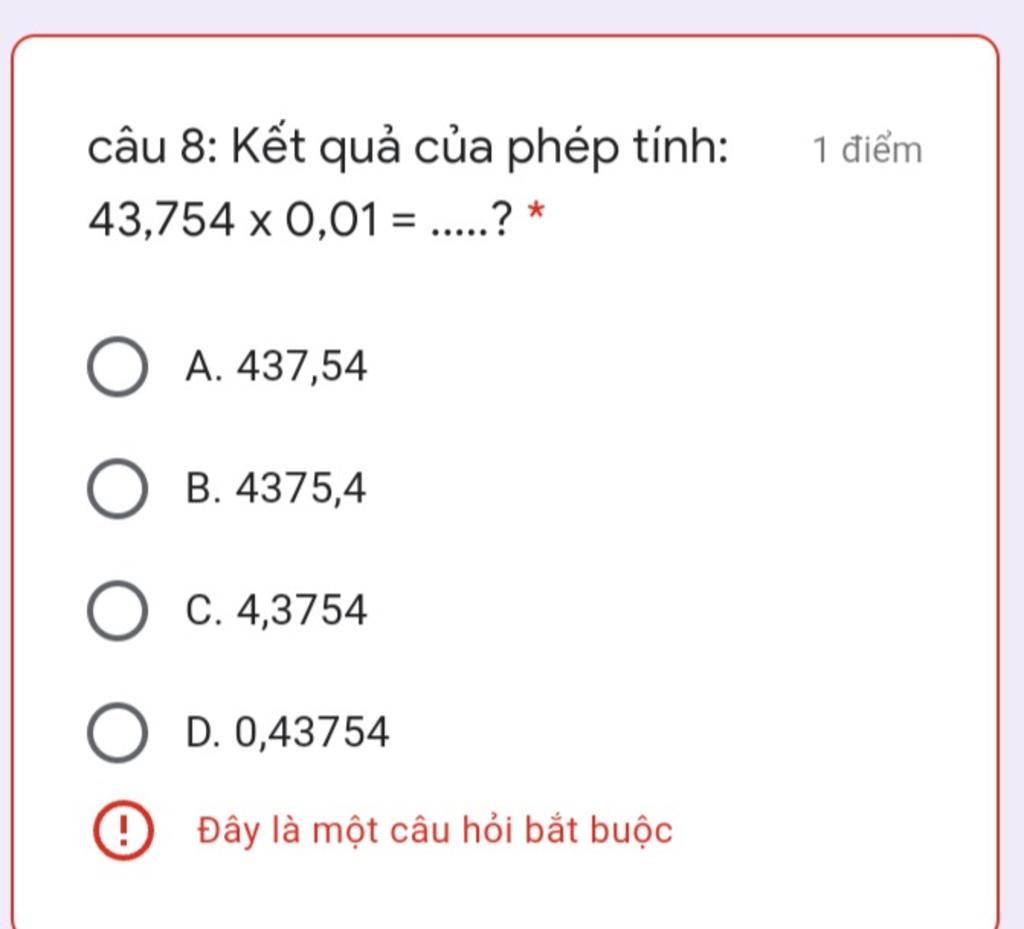Click the number 43,754 in the expression

[161, 220]
